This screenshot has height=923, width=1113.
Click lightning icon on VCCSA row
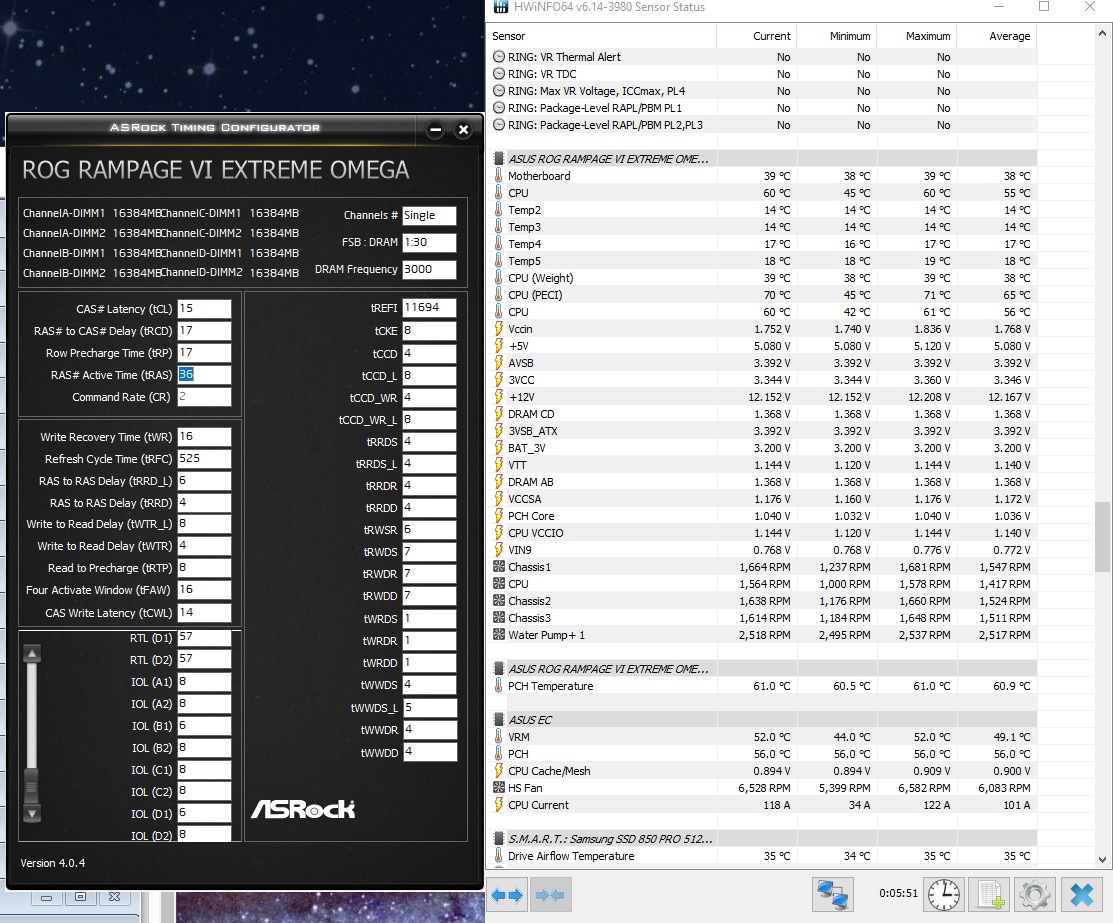click(x=498, y=499)
